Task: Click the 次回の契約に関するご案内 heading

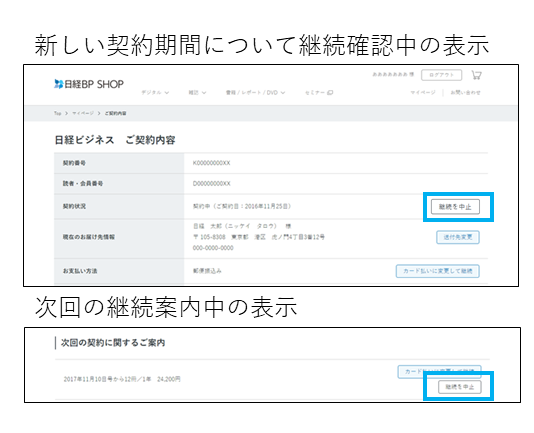Action: tap(113, 343)
